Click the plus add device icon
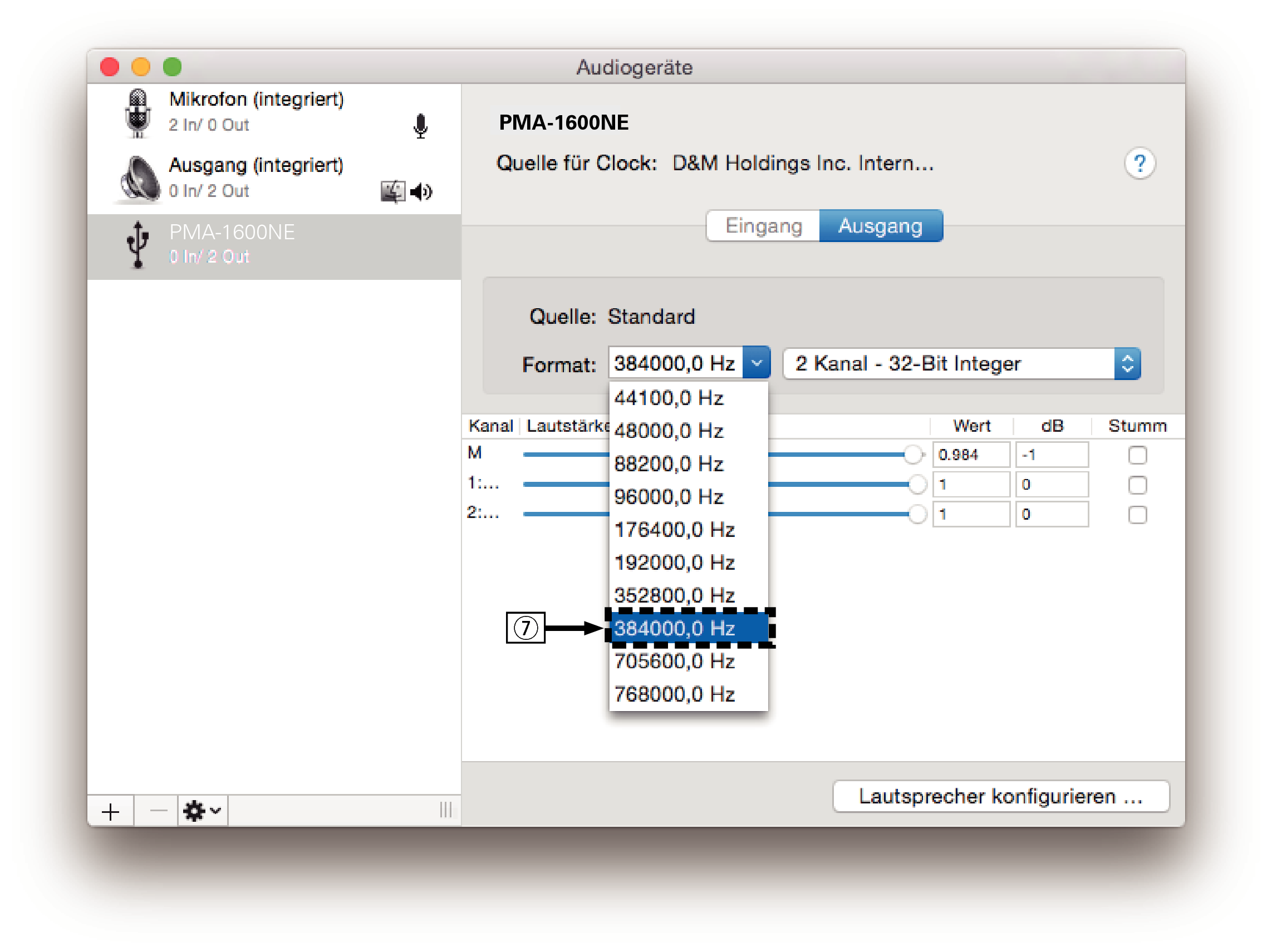The image size is (1272, 952). (110, 811)
